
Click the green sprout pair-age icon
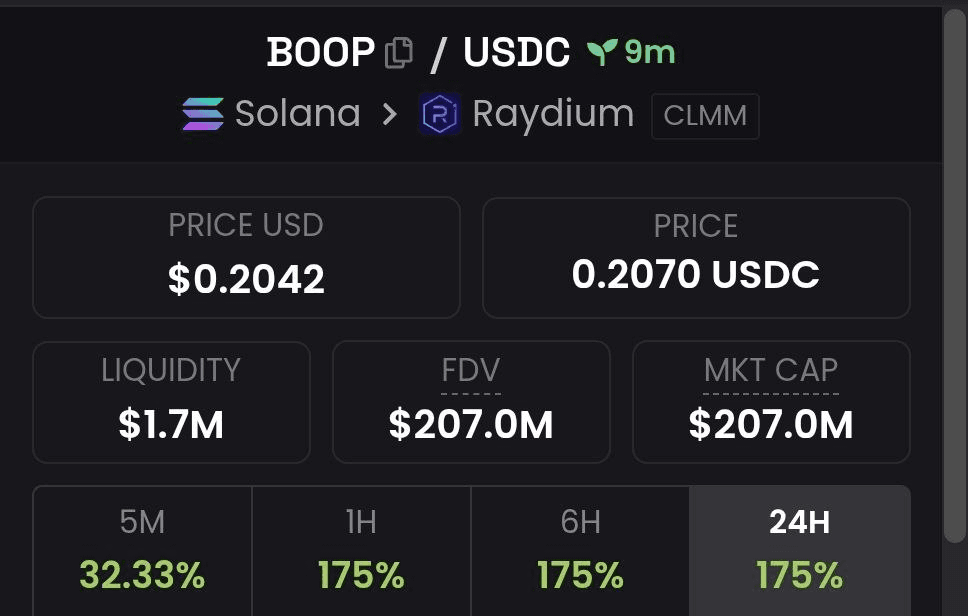[x=600, y=50]
